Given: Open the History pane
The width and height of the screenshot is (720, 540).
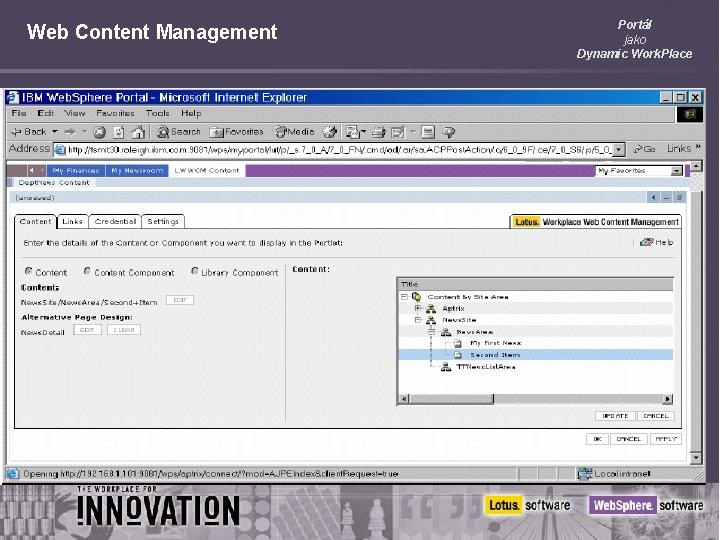Looking at the screenshot, I should [330, 132].
